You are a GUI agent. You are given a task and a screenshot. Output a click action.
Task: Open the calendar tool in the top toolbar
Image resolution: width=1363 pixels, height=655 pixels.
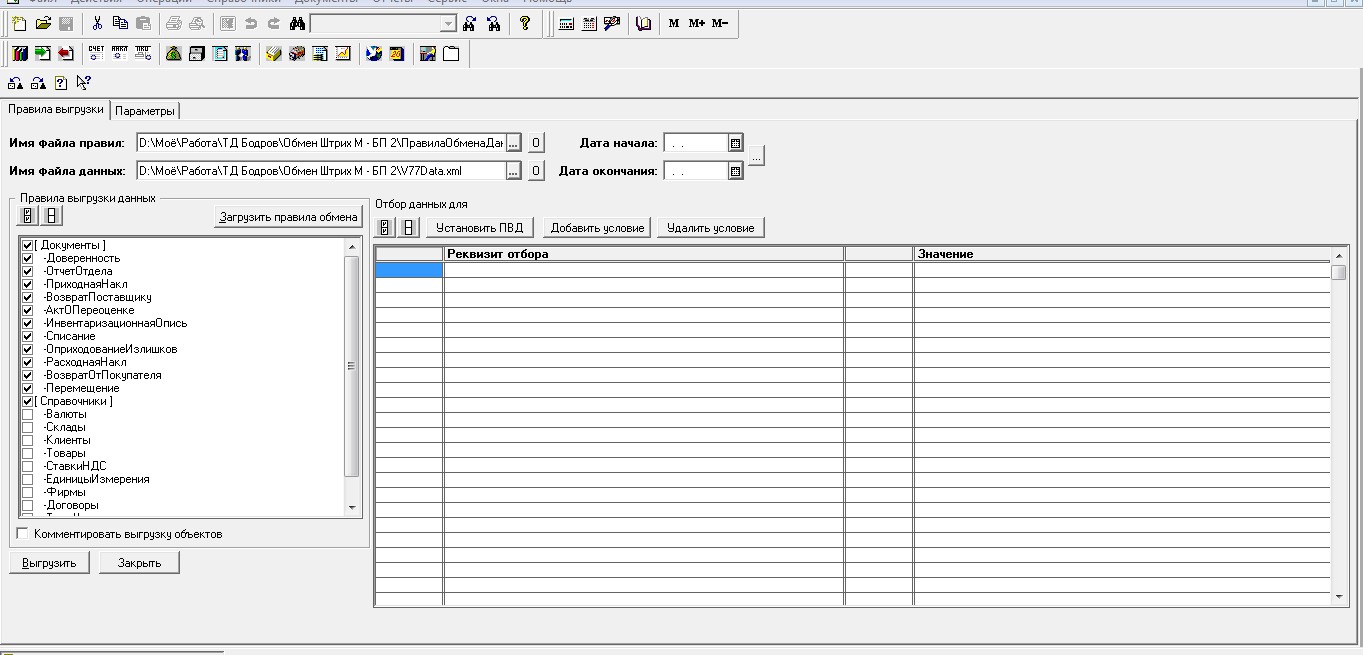click(589, 23)
